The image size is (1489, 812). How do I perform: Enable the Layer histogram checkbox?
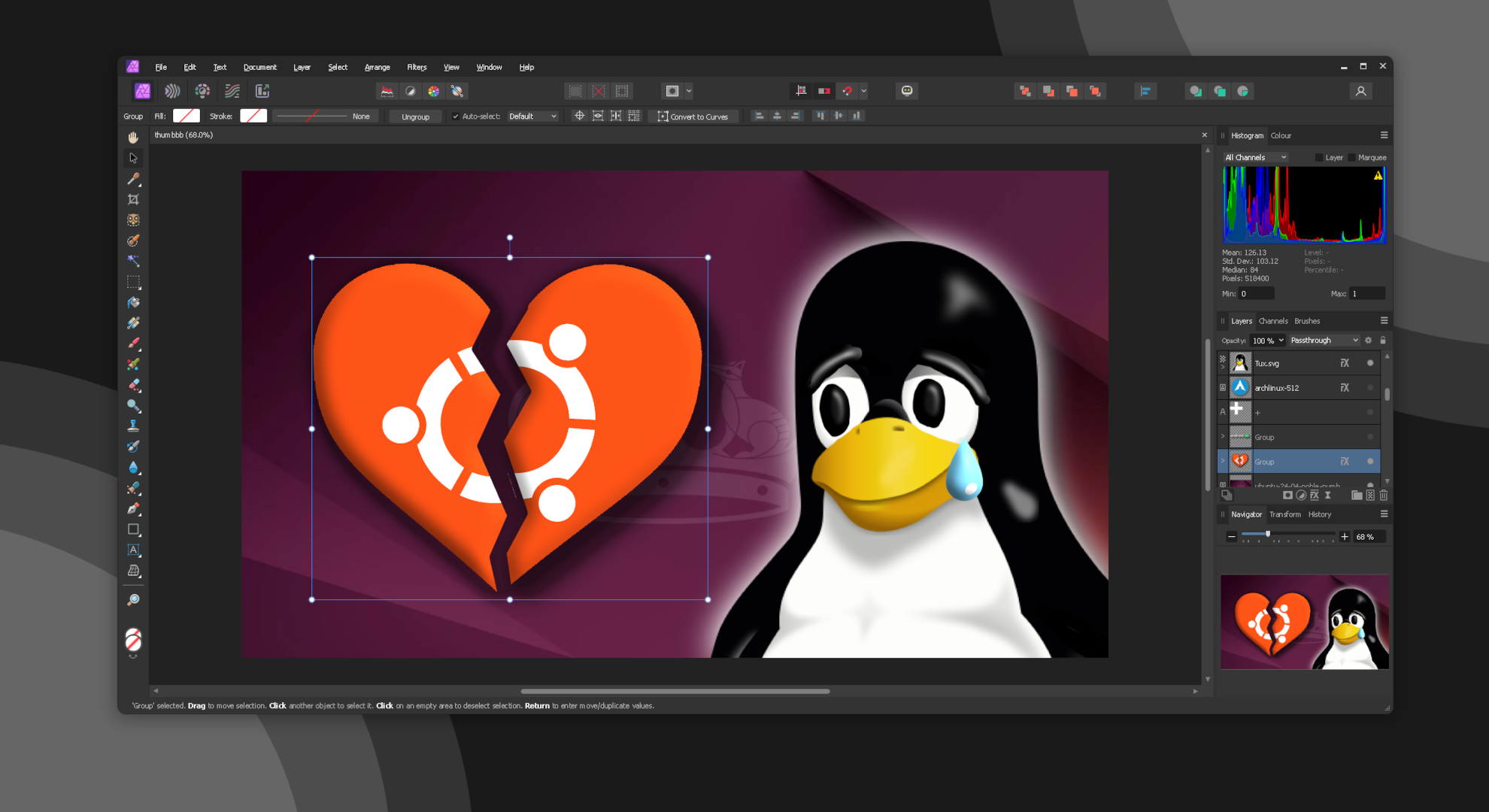coord(1318,158)
